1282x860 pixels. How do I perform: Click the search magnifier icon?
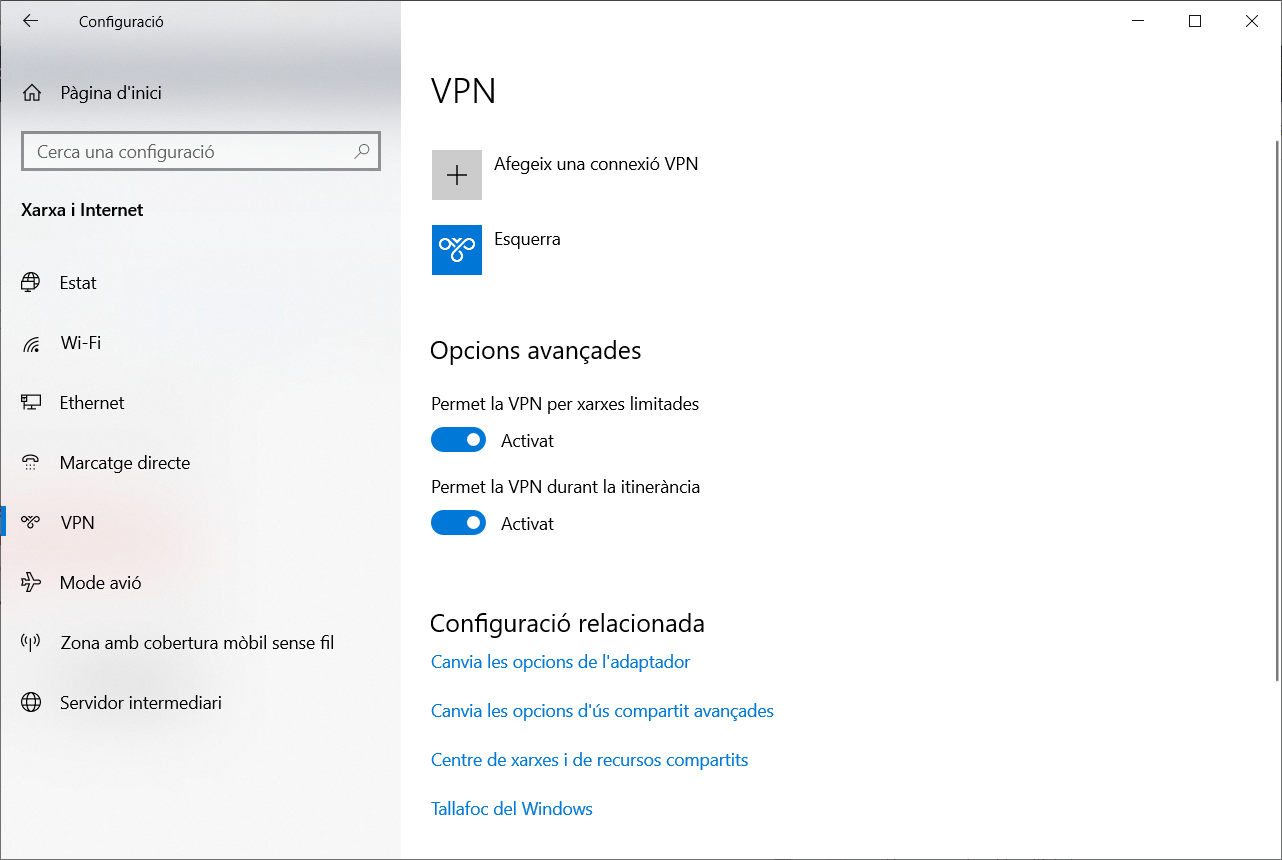[x=361, y=152]
